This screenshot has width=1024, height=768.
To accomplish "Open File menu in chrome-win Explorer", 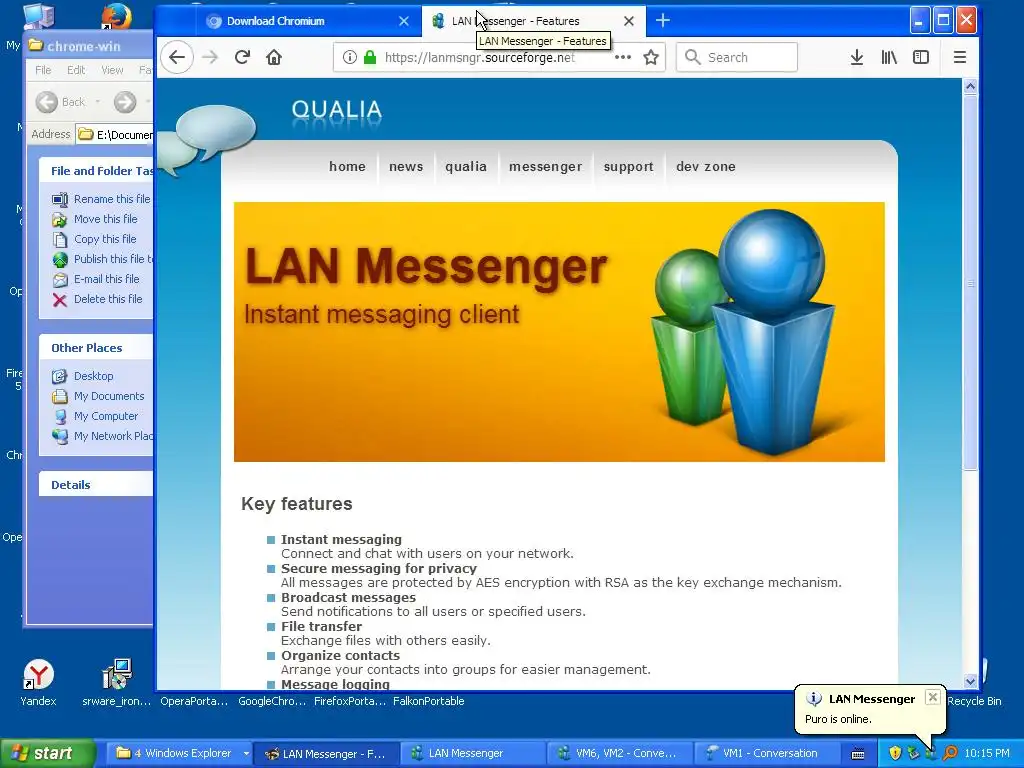I will (43, 70).
